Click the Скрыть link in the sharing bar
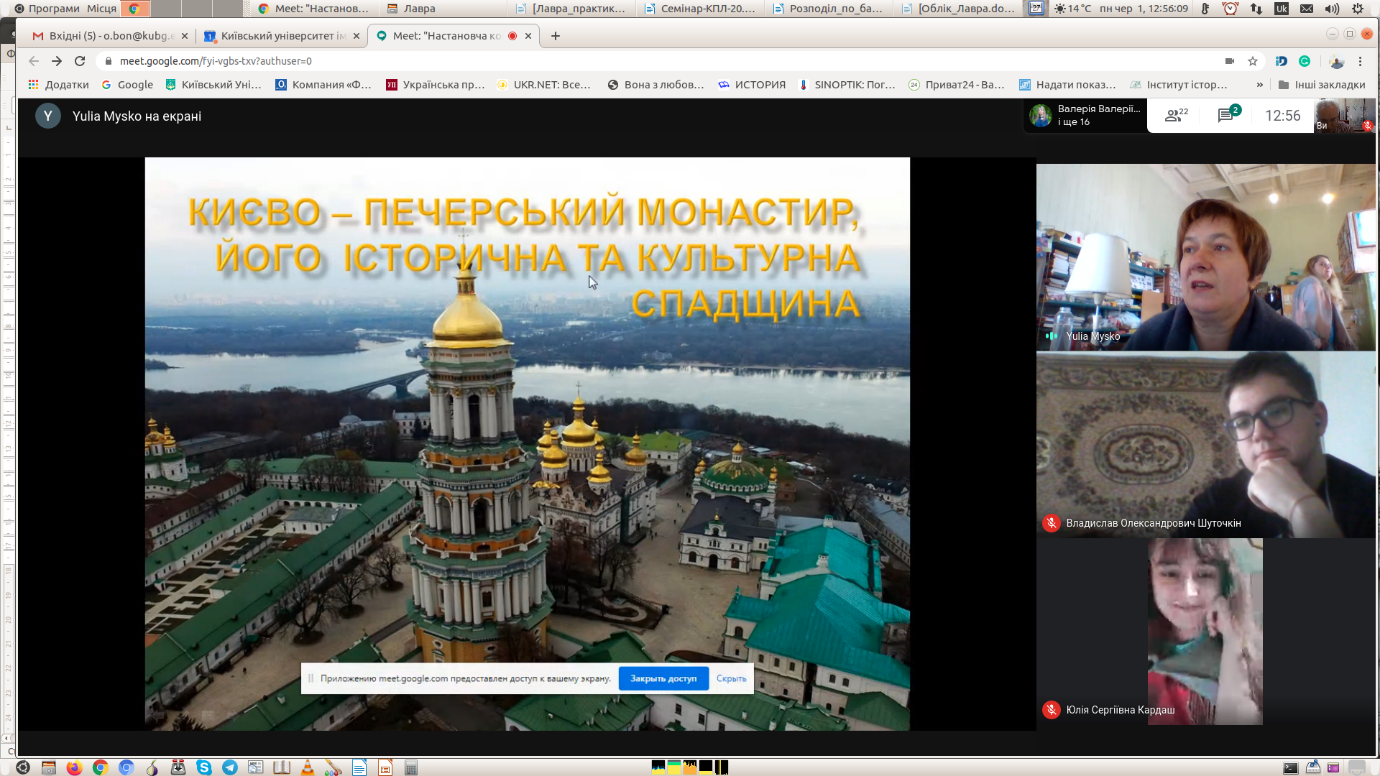This screenshot has width=1380, height=776. click(x=731, y=678)
